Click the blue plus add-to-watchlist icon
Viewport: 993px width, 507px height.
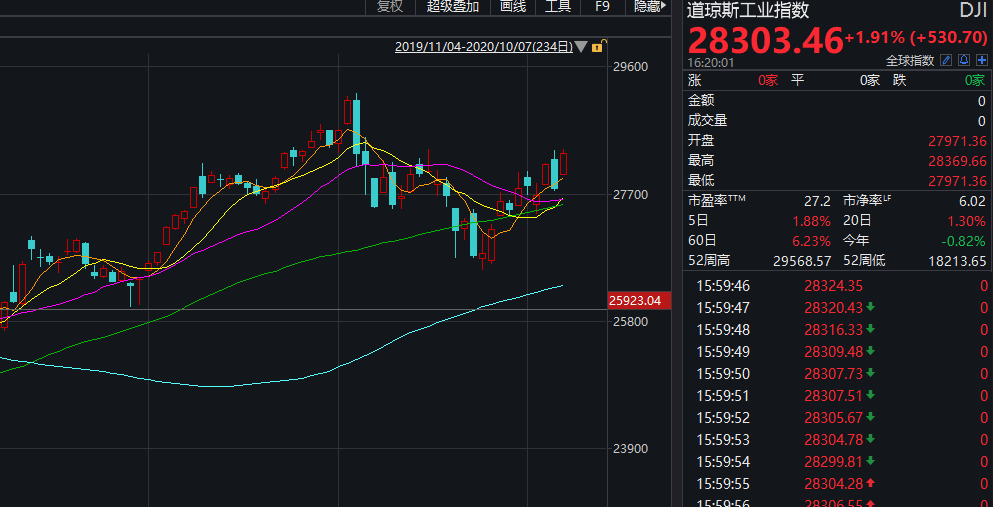982,61
